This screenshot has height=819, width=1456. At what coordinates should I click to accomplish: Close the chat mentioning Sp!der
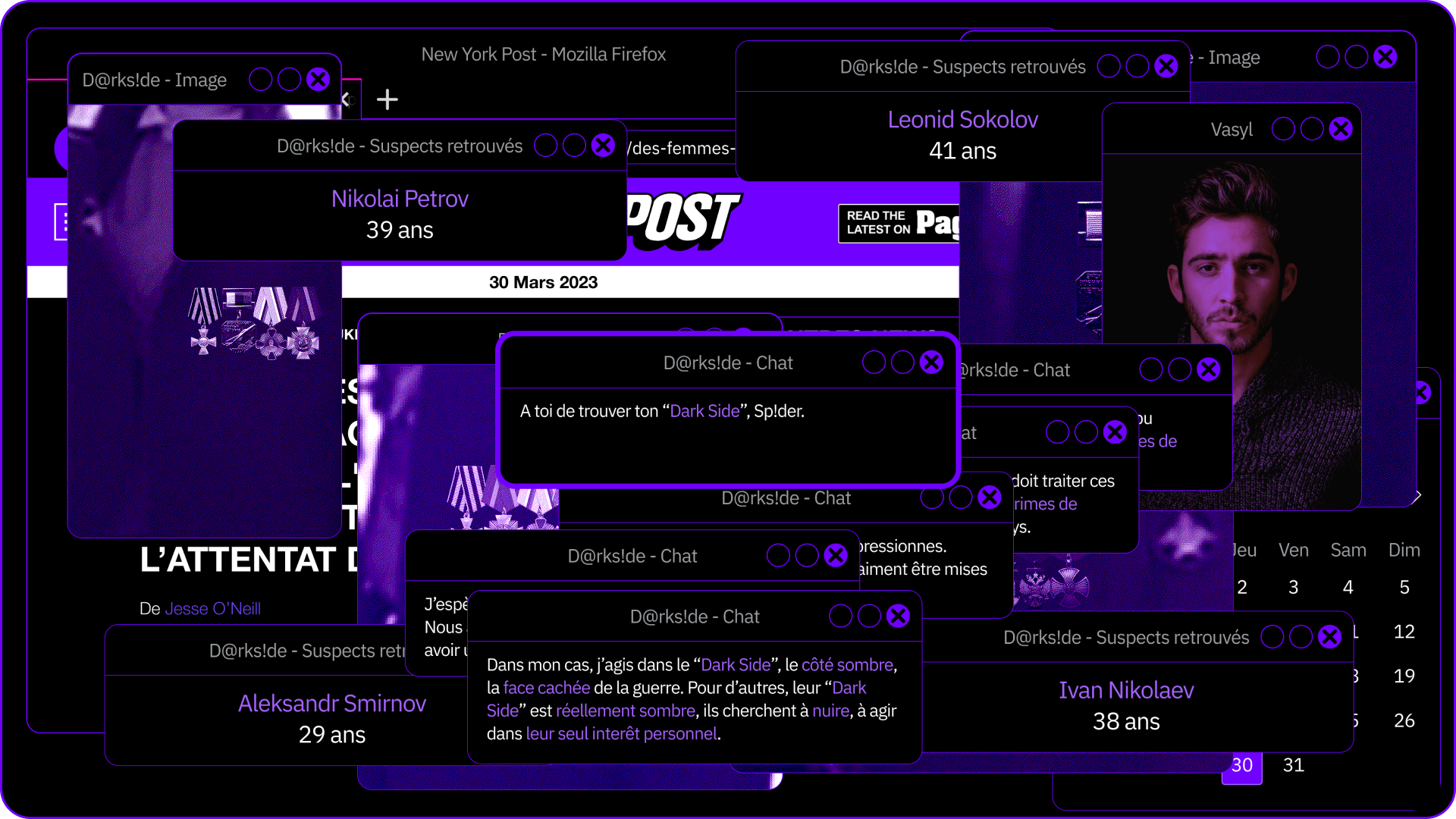click(x=931, y=362)
